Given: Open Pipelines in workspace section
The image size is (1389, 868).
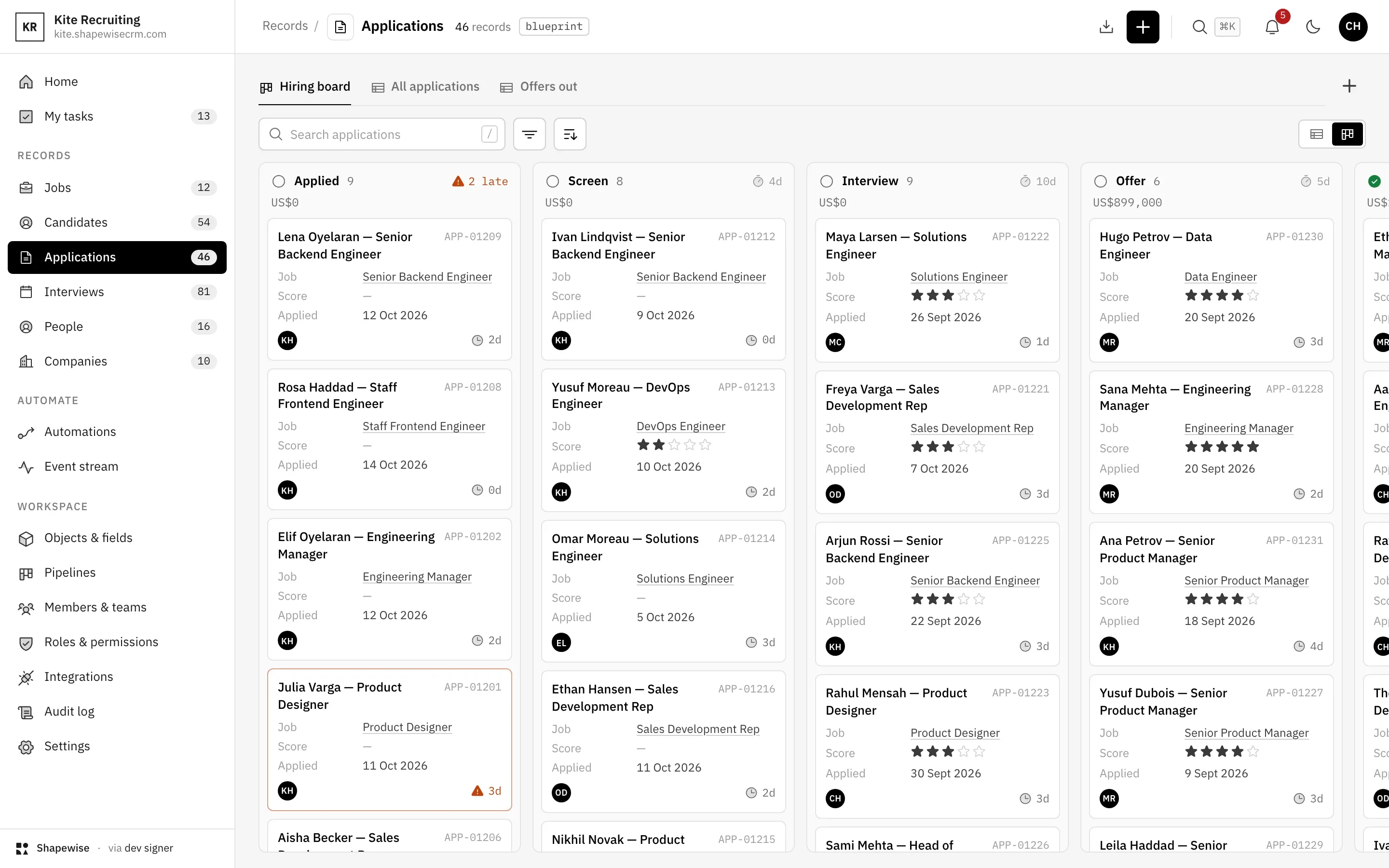Looking at the screenshot, I should (x=117, y=573).
